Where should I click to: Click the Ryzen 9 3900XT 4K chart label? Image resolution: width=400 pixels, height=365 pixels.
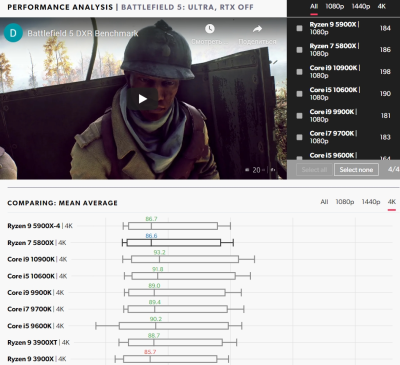tap(39, 342)
